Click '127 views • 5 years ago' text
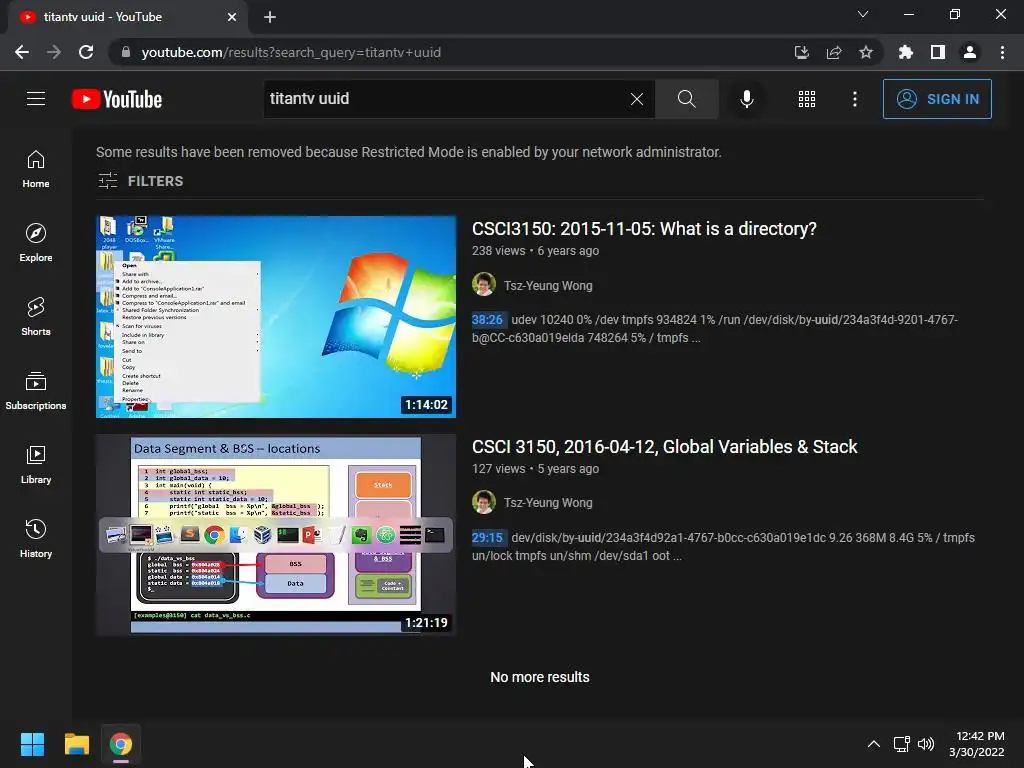The width and height of the screenshot is (1024, 768). [x=535, y=469]
